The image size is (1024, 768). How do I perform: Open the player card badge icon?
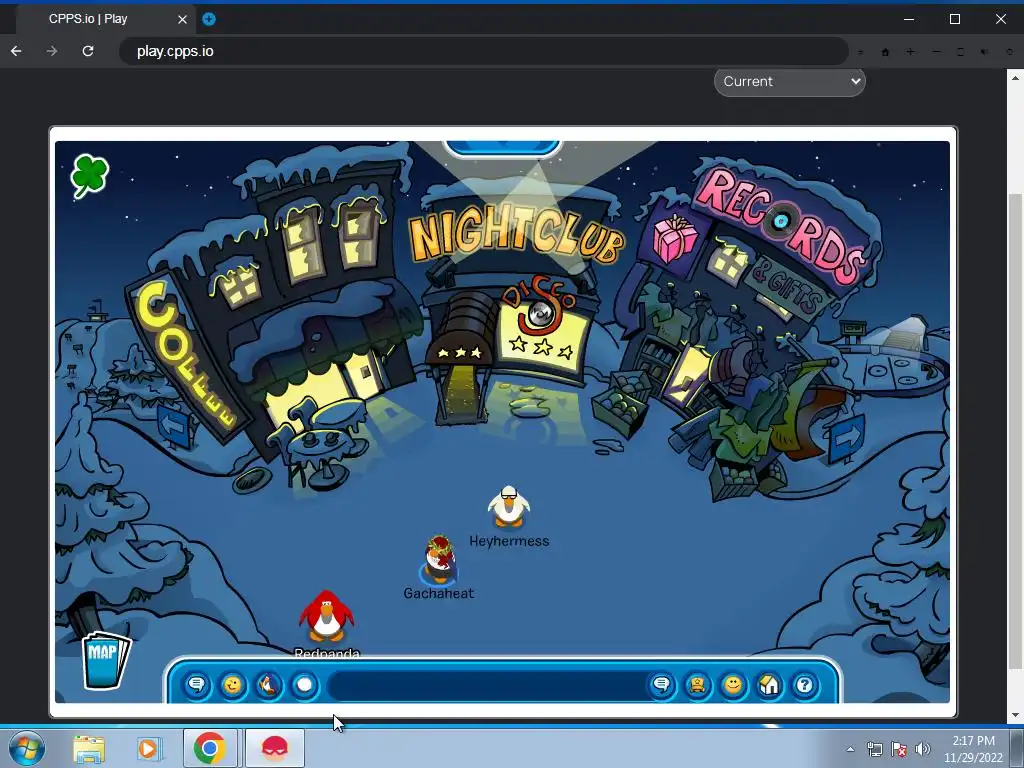pos(697,685)
